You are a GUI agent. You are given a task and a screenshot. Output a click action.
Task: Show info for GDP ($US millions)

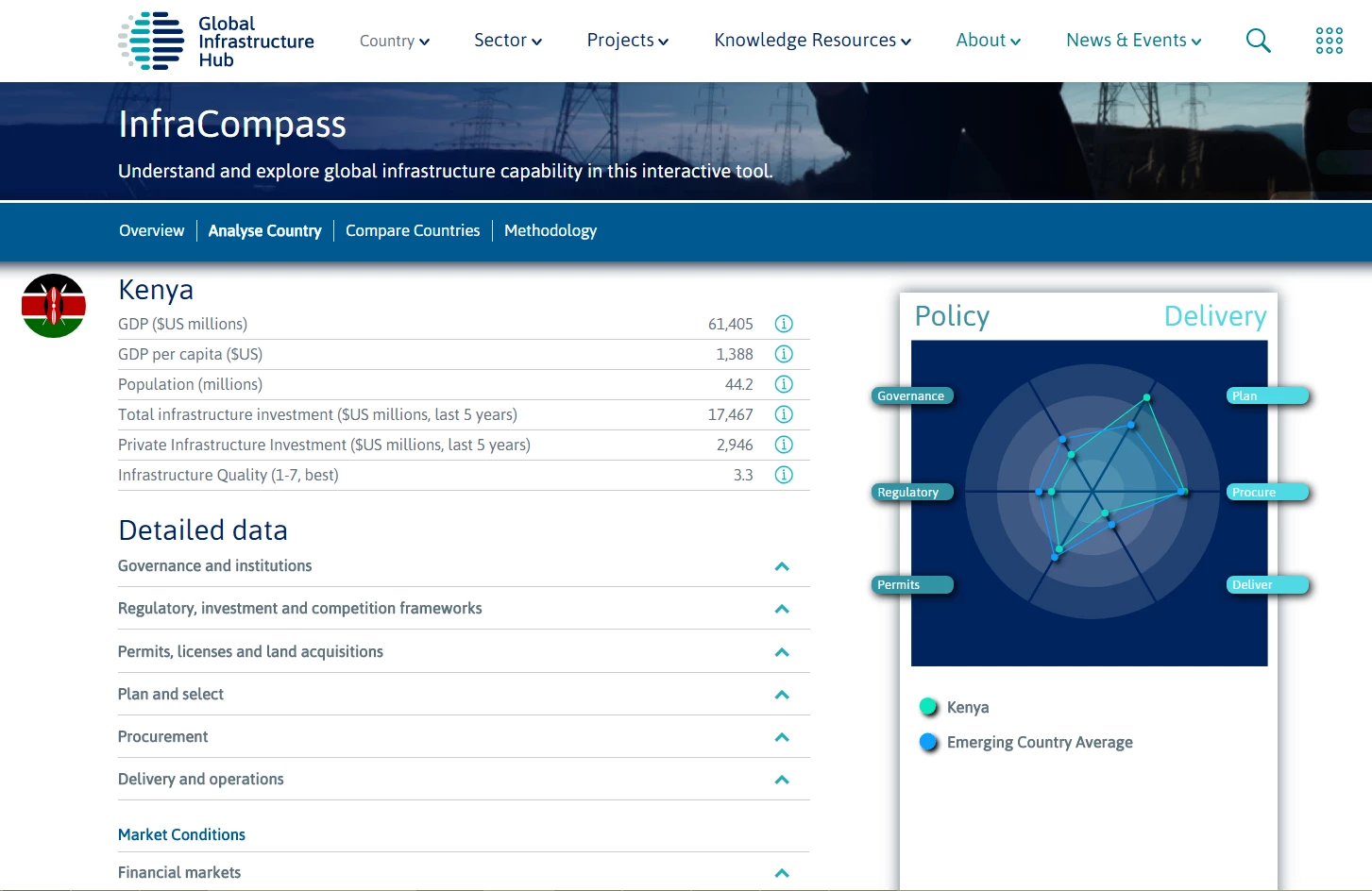pos(784,324)
